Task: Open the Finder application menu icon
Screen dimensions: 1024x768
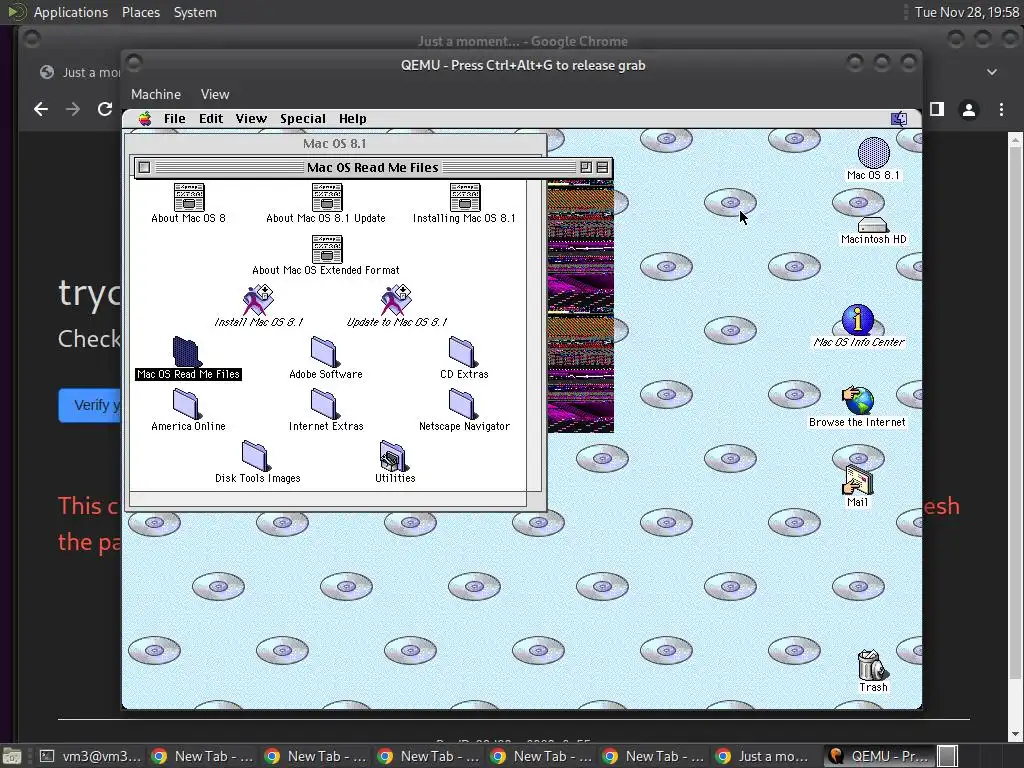Action: (x=899, y=119)
